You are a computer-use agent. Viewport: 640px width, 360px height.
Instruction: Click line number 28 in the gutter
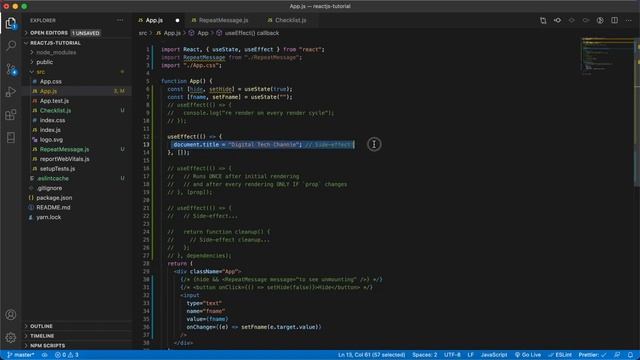click(x=146, y=264)
